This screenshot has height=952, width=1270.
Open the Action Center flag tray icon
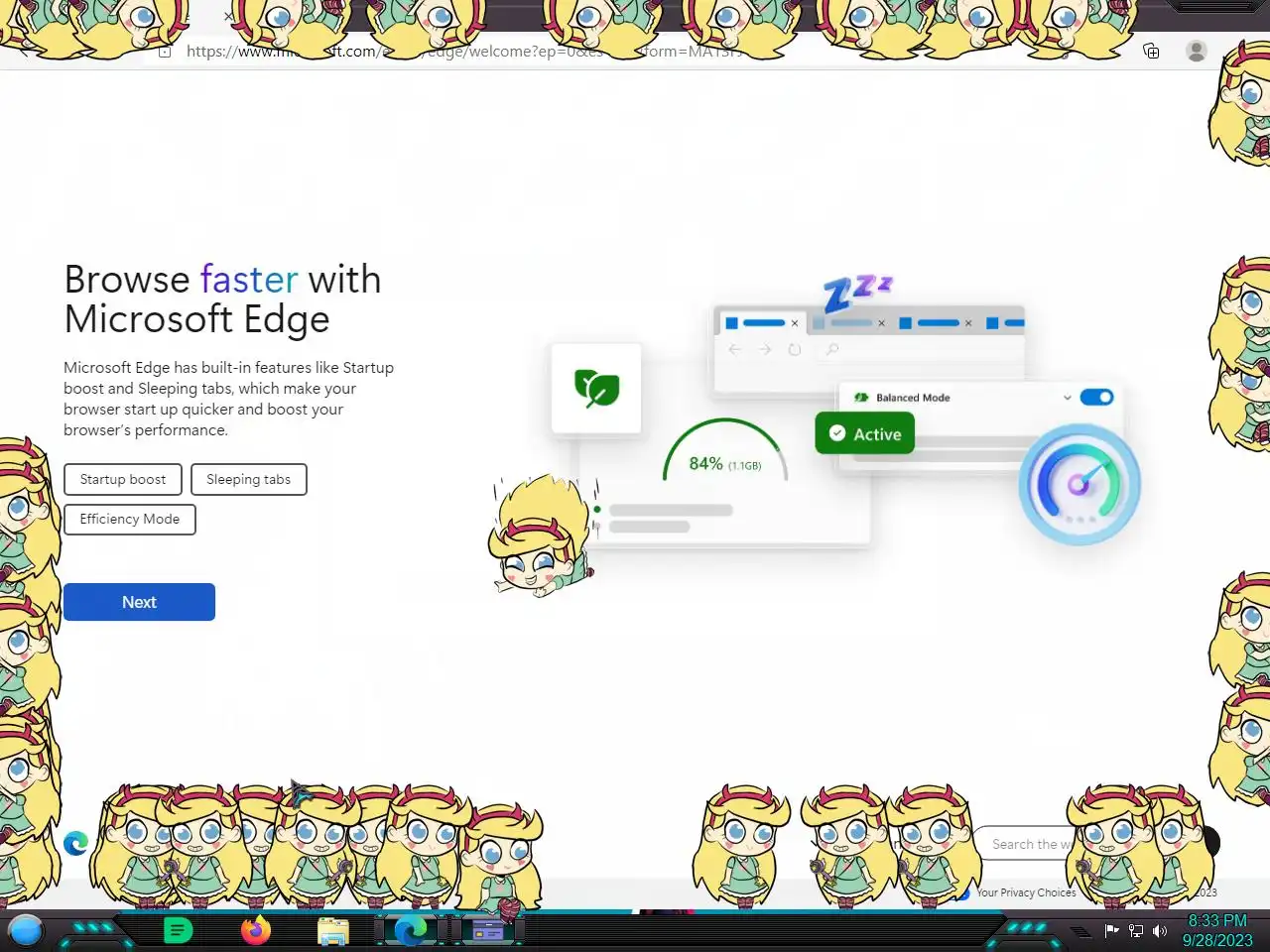pos(1112,930)
